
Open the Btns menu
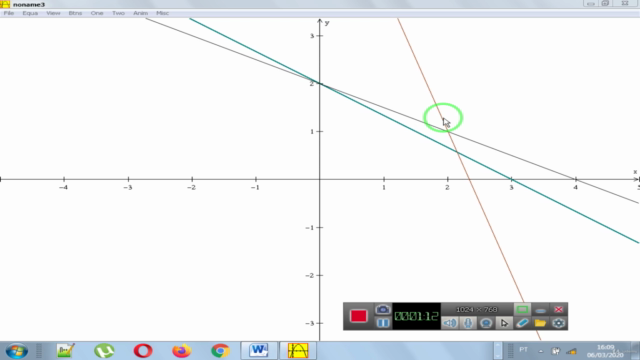click(x=75, y=13)
